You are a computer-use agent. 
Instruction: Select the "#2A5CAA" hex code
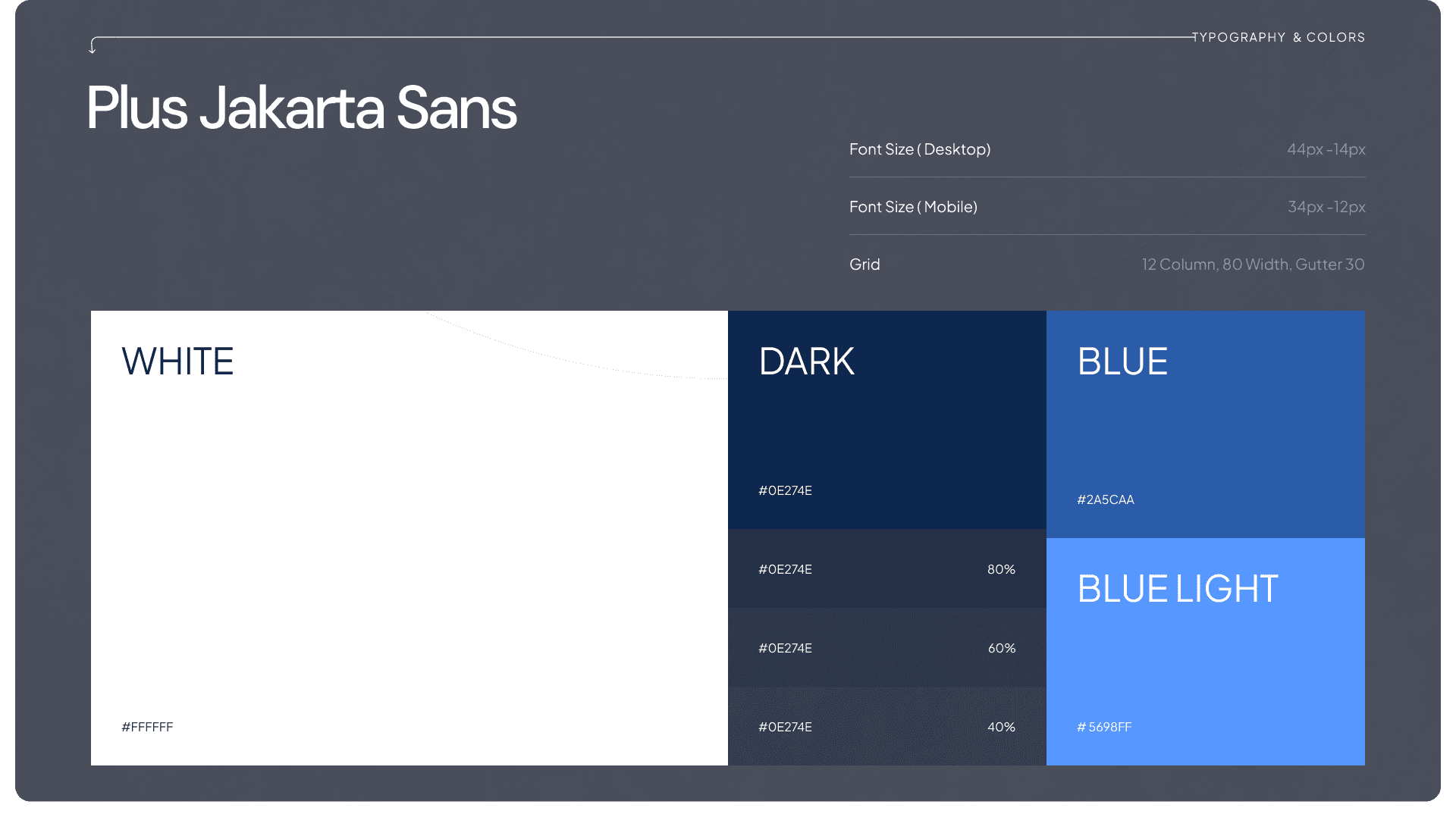click(1106, 499)
